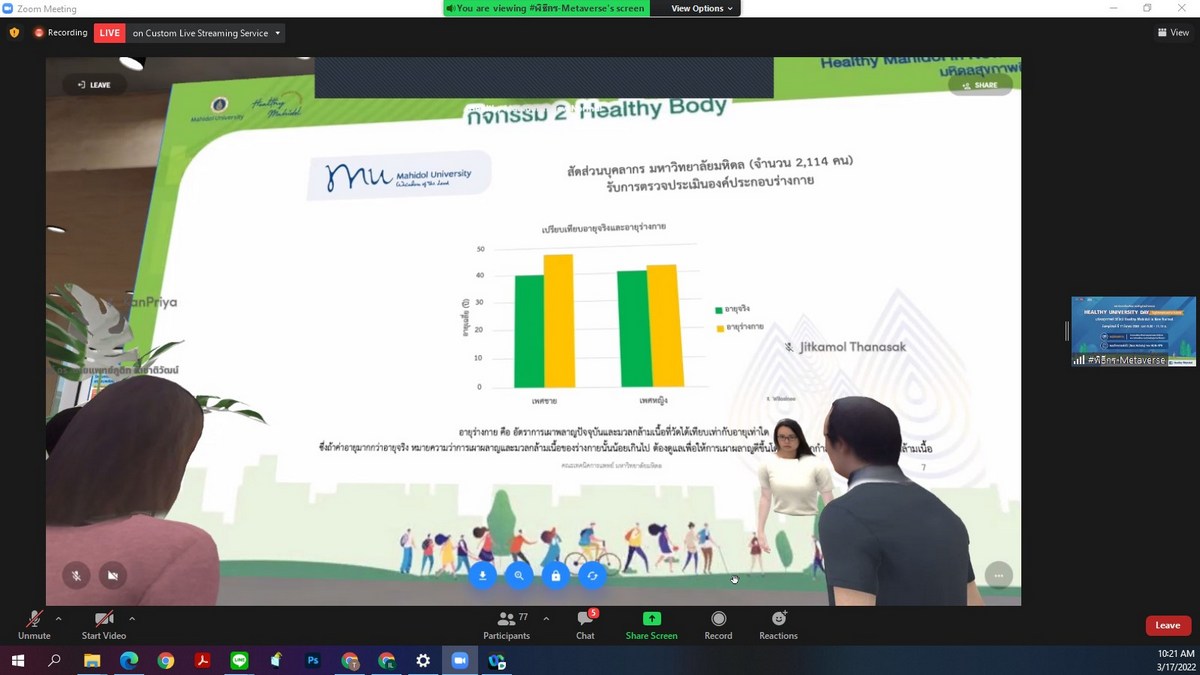
Task: Expand video options arrow beside Start Video
Action: click(132, 619)
